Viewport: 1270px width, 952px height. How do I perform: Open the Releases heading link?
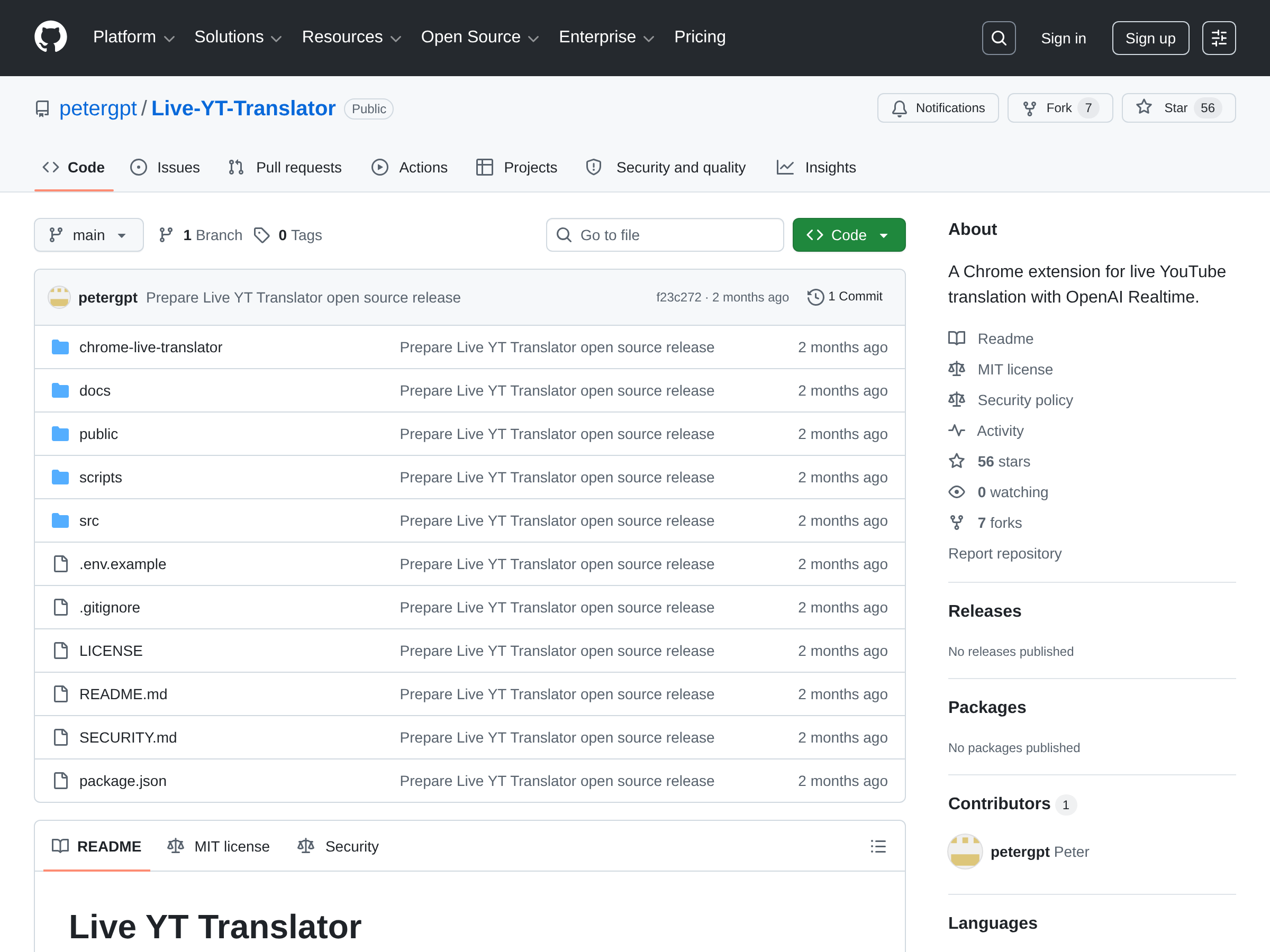click(984, 610)
